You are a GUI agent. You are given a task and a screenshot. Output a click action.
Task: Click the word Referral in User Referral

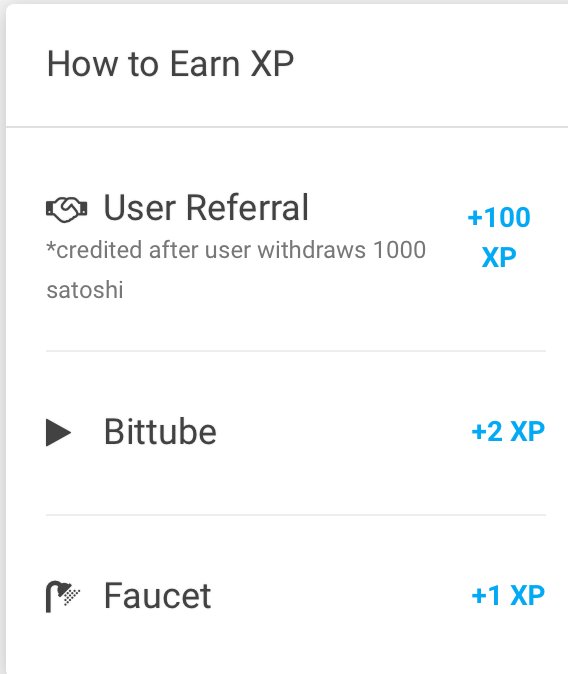click(247, 208)
